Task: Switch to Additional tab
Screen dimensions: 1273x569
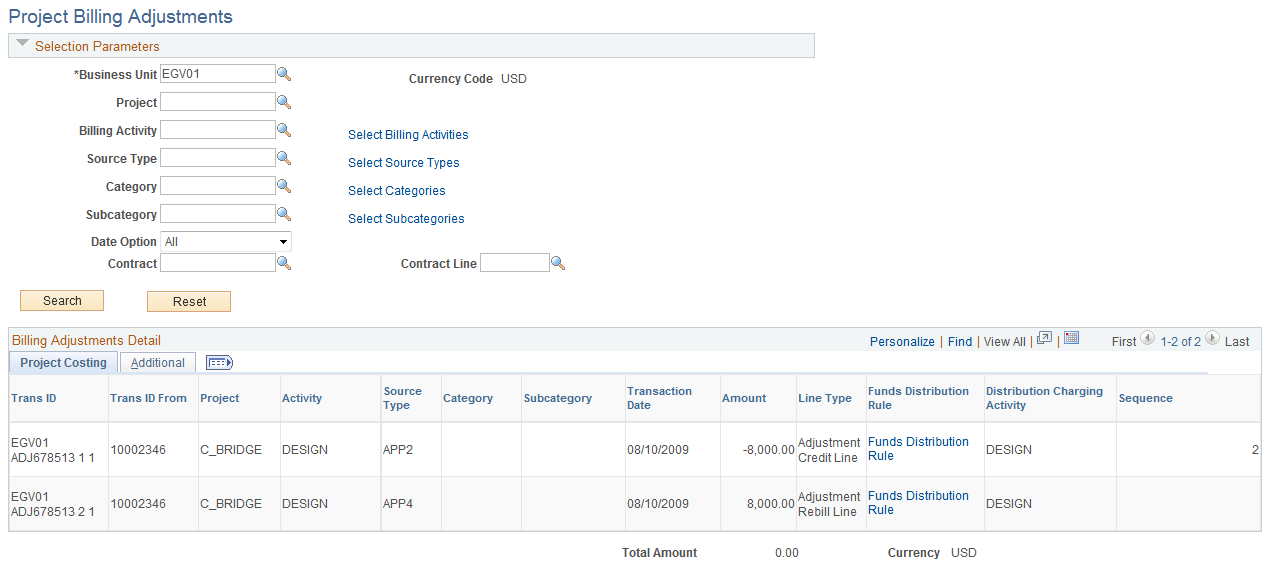Action: tap(158, 363)
